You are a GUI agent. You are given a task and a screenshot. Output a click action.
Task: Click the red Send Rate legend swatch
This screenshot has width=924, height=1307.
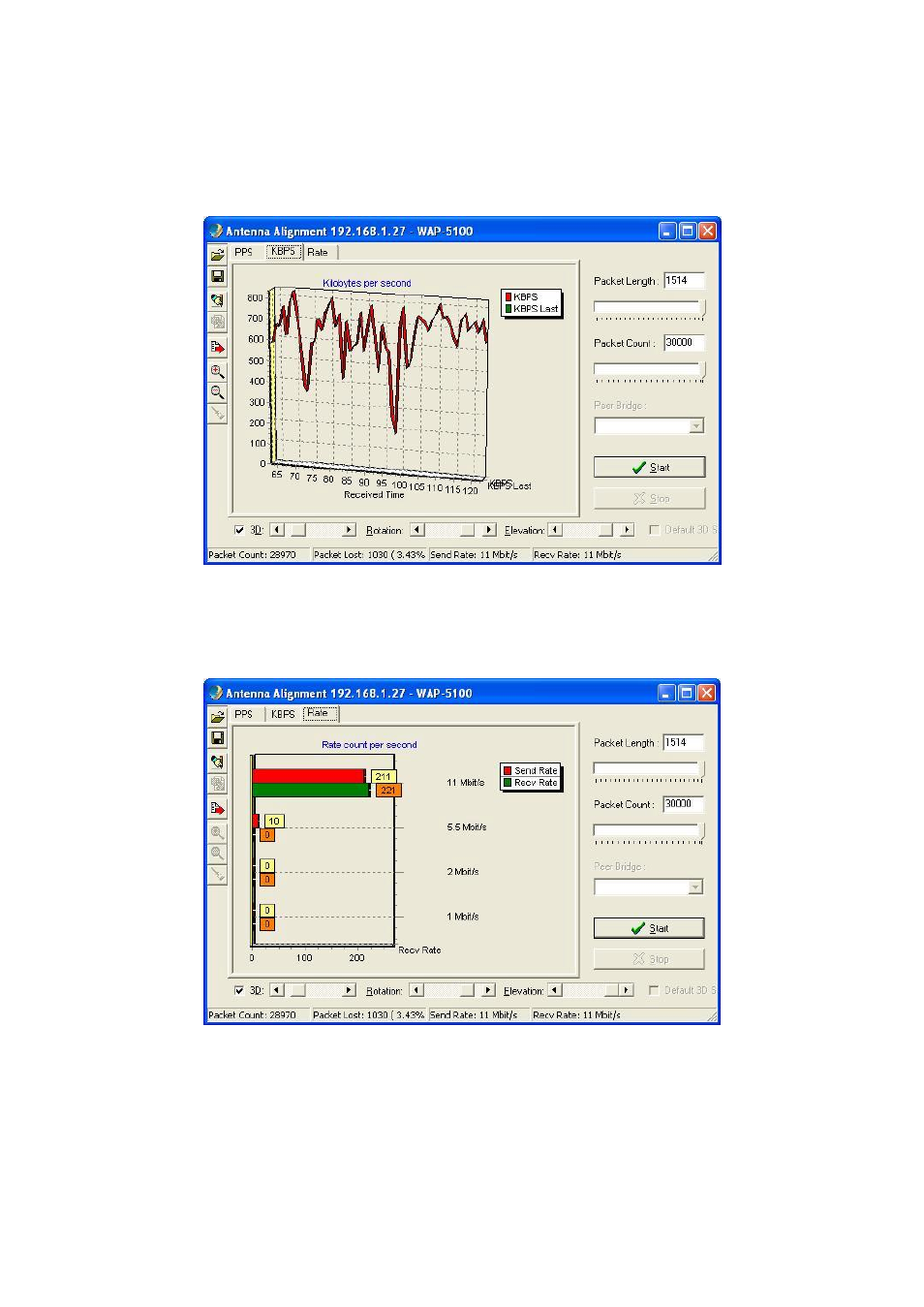[x=508, y=771]
